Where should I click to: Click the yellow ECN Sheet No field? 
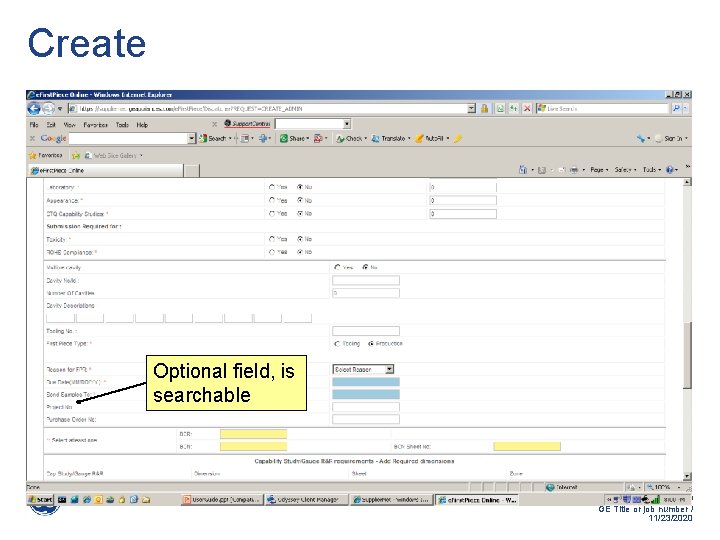(527, 446)
